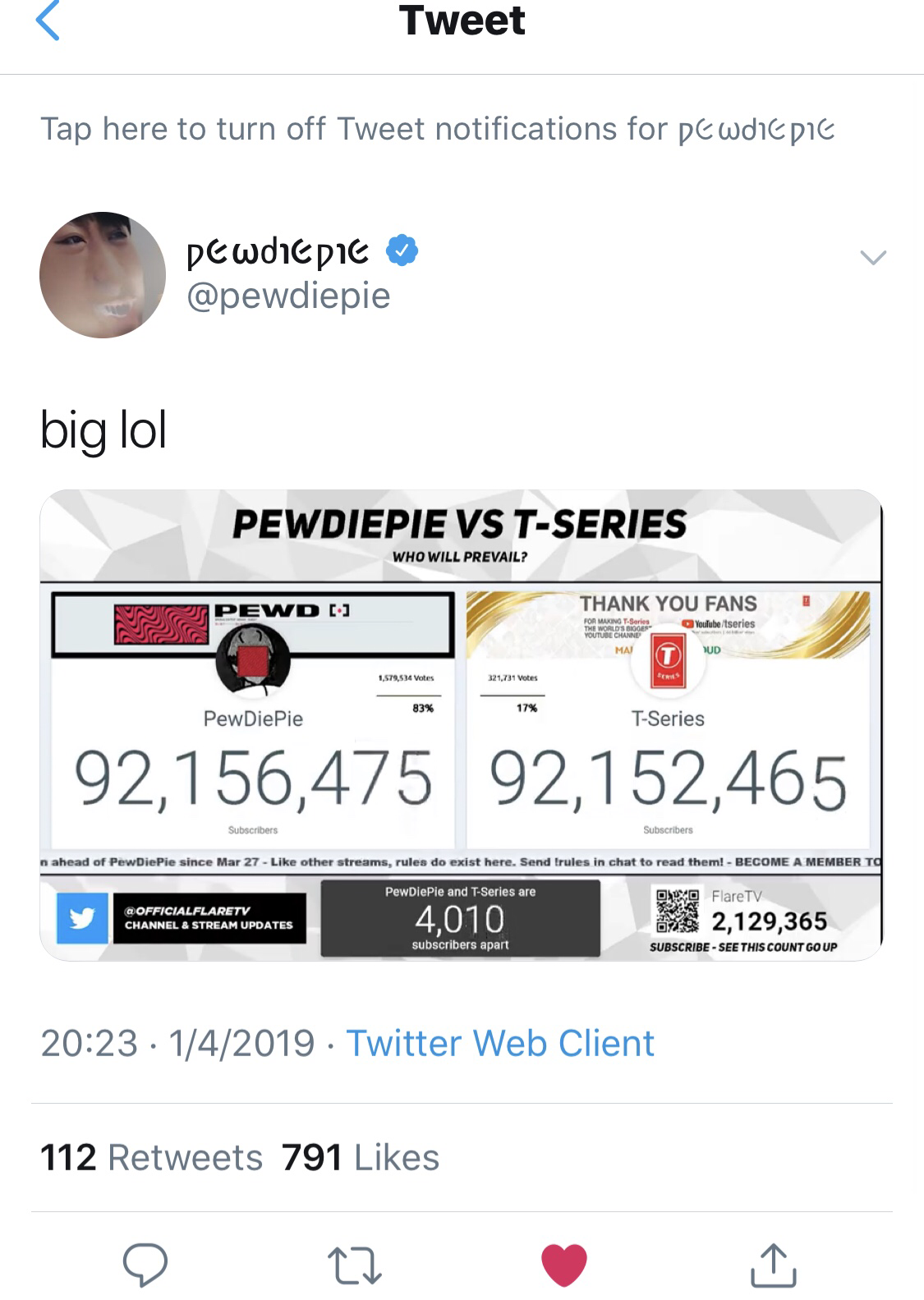924x1300 pixels.
Task: Tap the retweet arrows icon
Action: point(354,1265)
